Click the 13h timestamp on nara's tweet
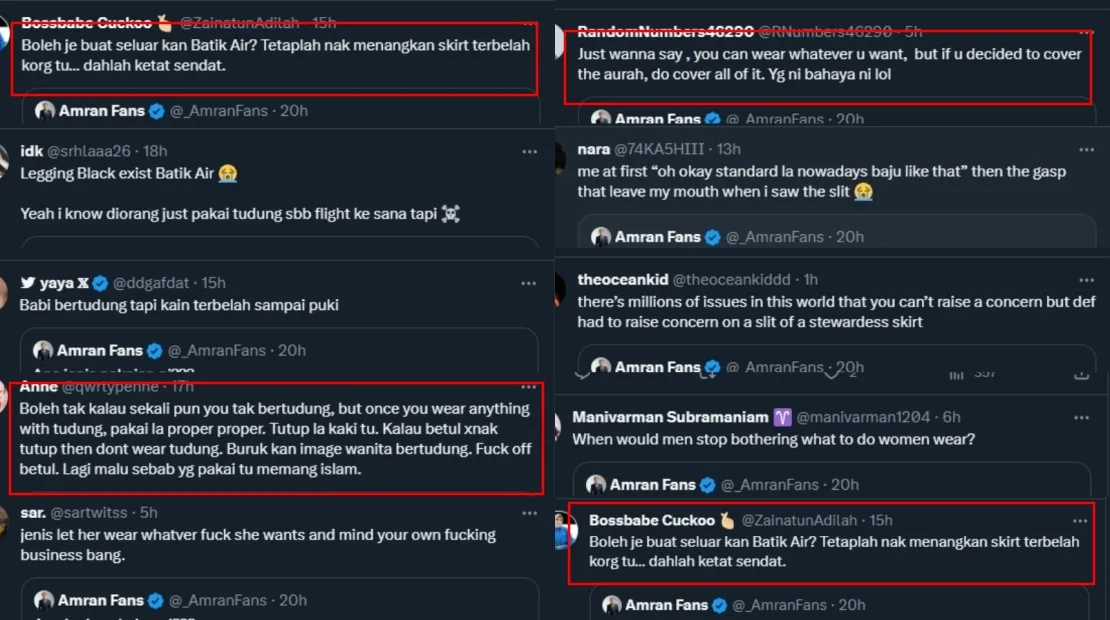Screen dimensions: 1110x620 click(728, 150)
